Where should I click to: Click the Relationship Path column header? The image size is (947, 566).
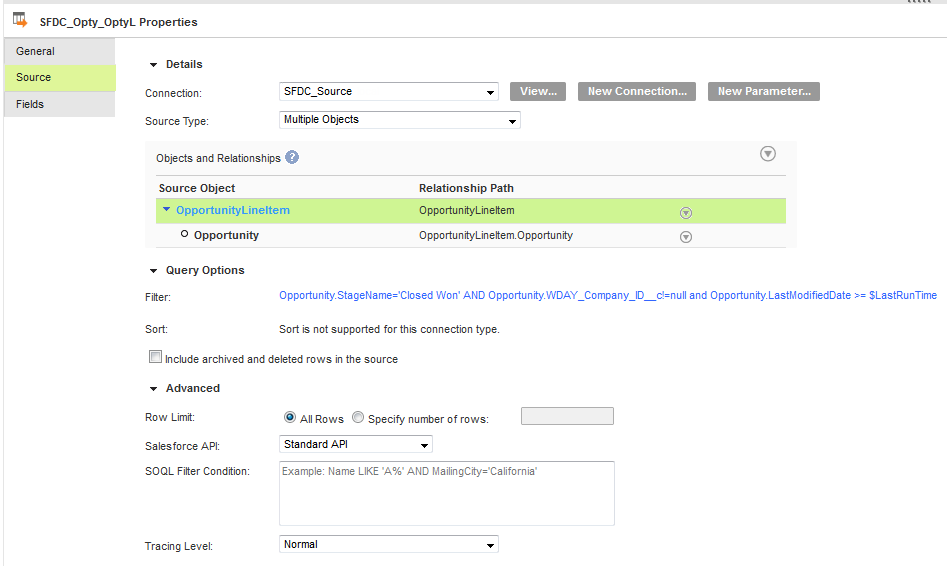466,188
